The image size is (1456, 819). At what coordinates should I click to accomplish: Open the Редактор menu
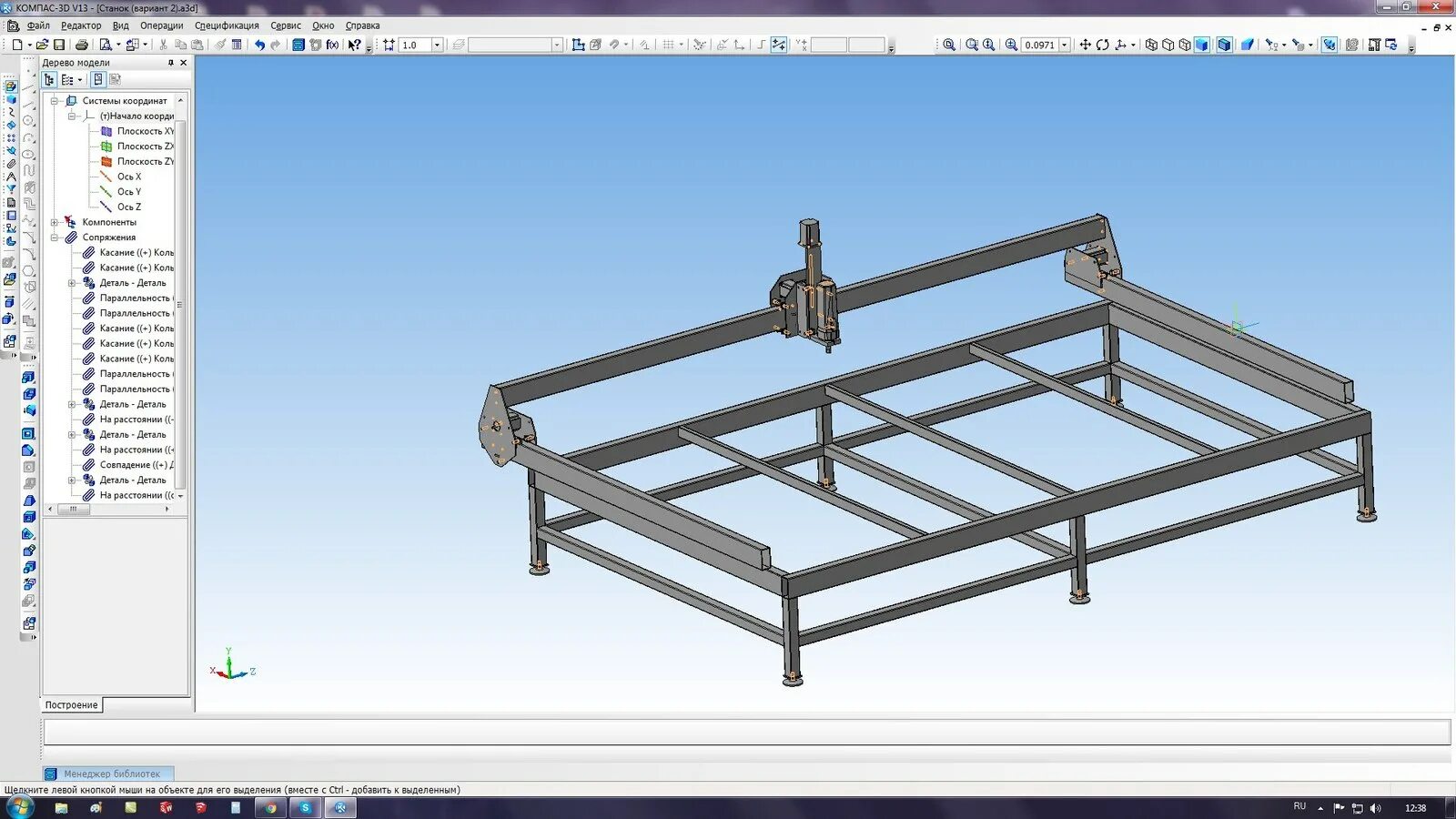pyautogui.click(x=81, y=25)
